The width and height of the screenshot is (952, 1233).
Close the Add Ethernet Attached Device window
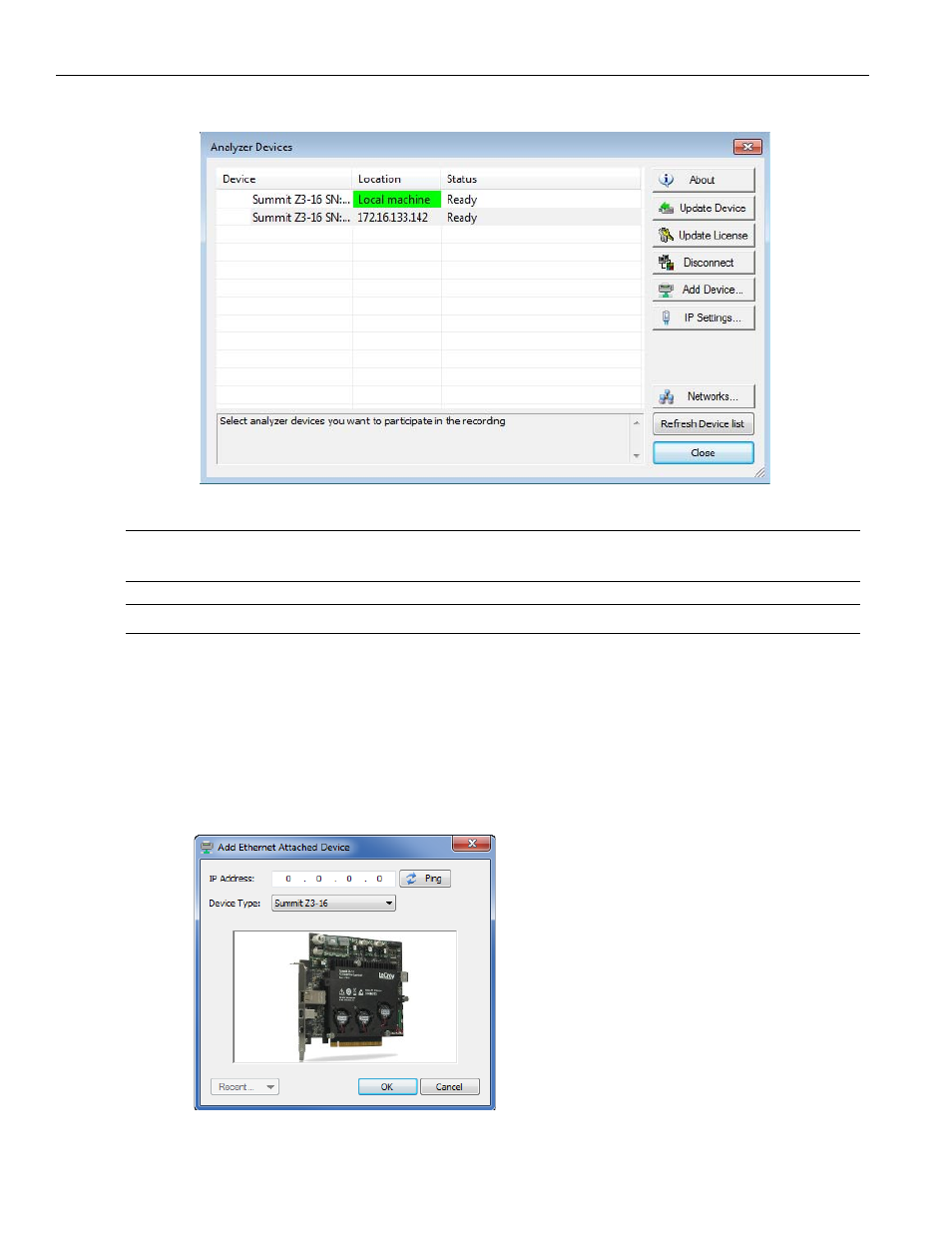click(x=471, y=844)
